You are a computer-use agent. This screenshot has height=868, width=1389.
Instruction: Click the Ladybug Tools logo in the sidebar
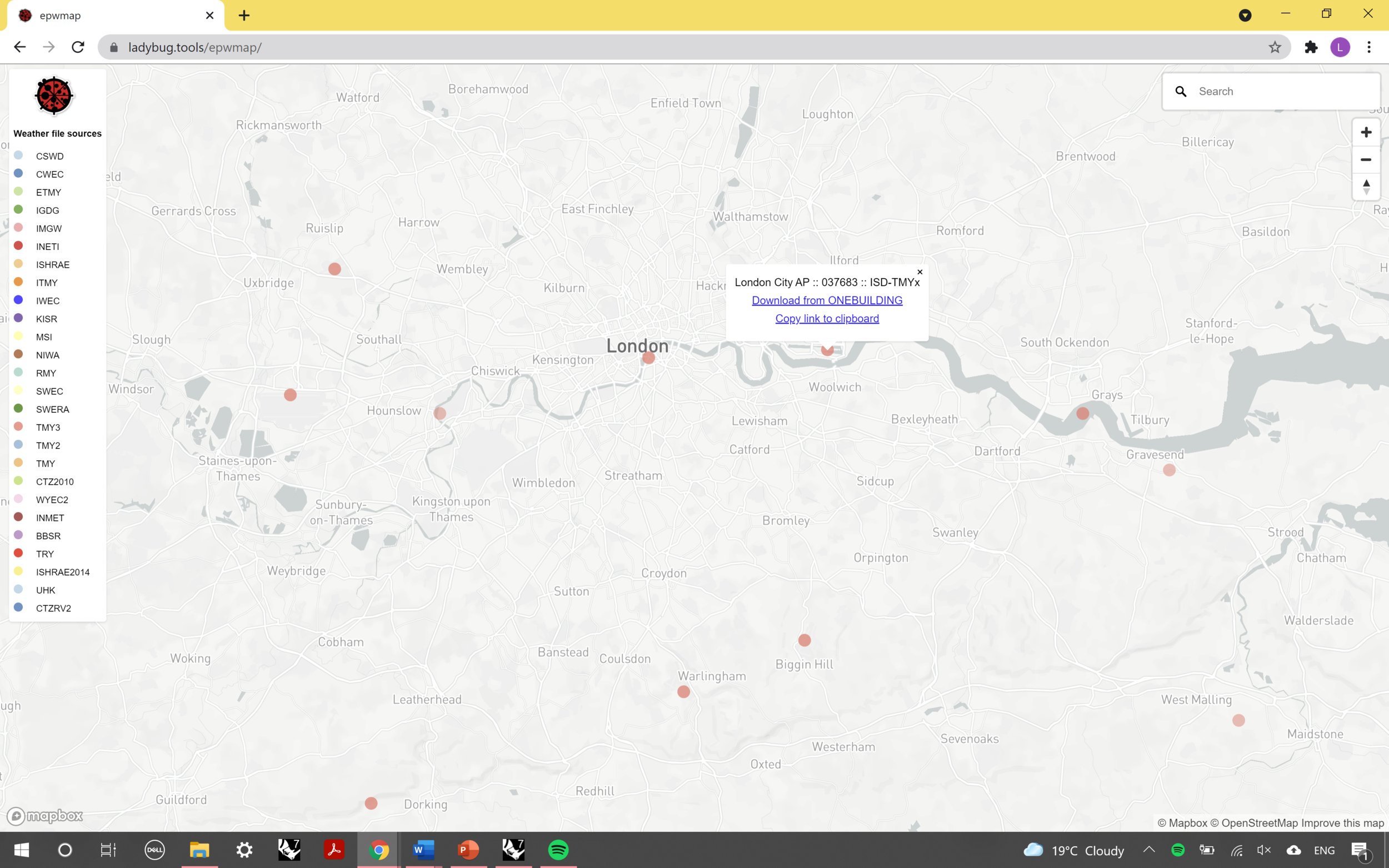(x=54, y=96)
